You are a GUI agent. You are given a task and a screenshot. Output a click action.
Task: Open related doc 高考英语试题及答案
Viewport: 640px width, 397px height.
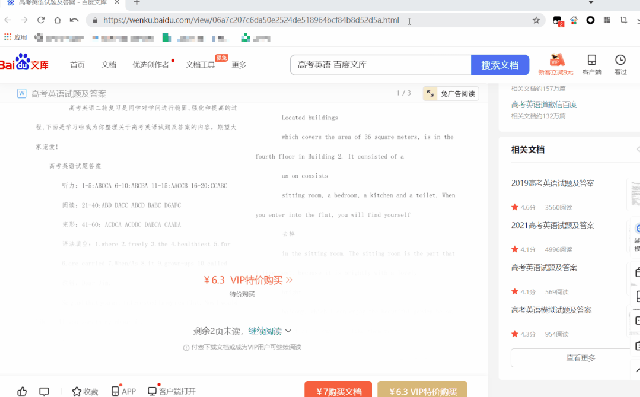[544, 268]
